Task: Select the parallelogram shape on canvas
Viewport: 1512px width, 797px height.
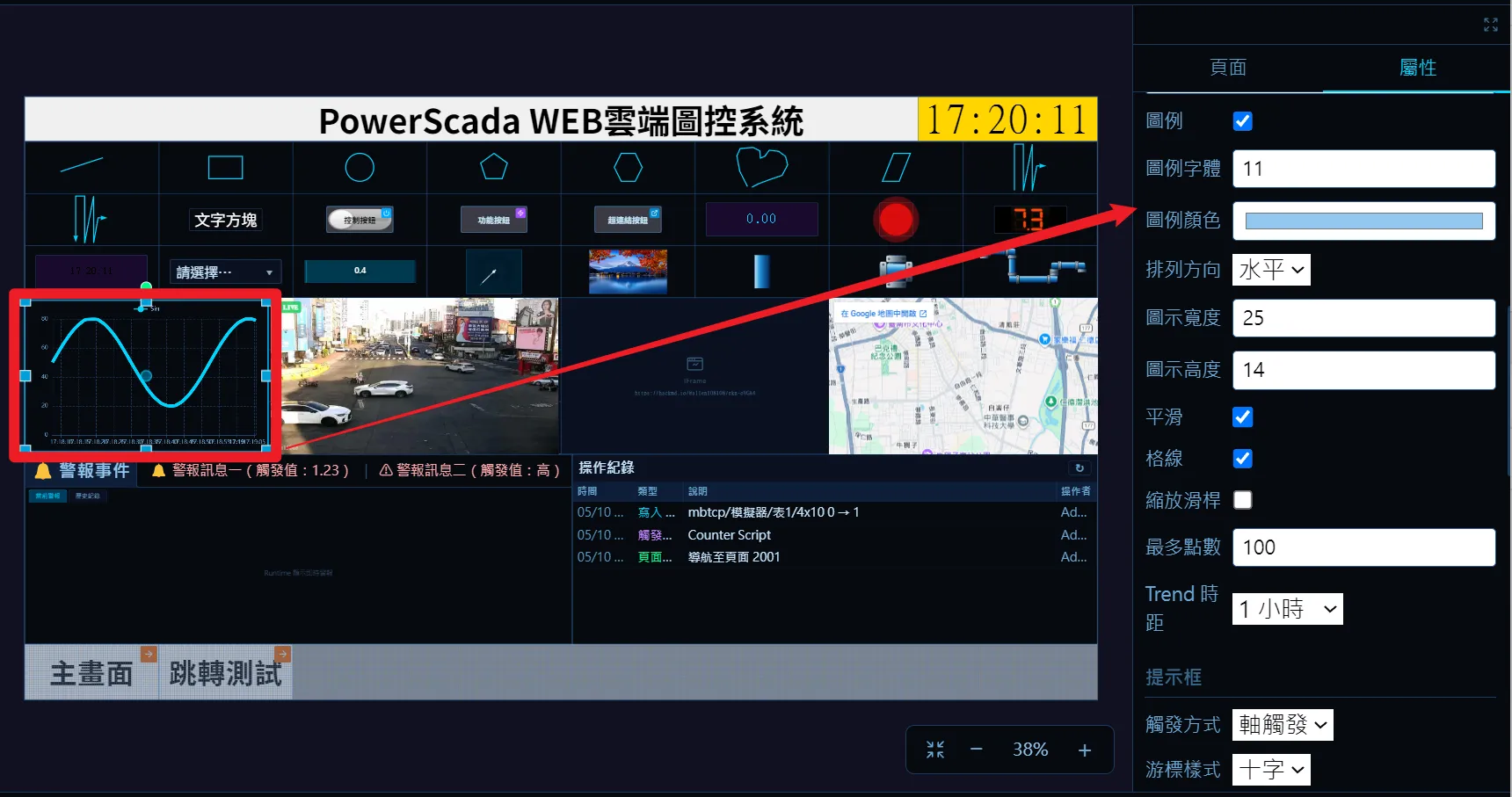Action: click(x=896, y=167)
